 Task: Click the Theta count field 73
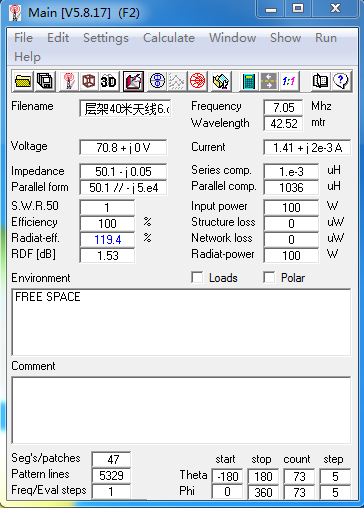pyautogui.click(x=299, y=476)
